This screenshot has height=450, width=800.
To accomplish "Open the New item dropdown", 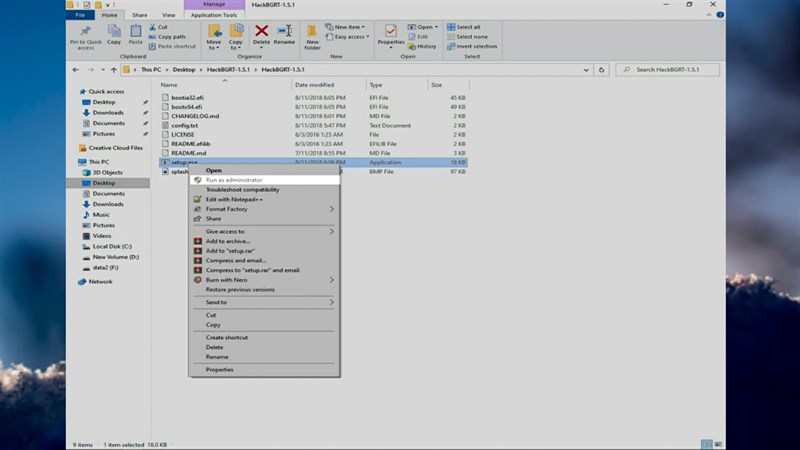I will click(x=348, y=27).
